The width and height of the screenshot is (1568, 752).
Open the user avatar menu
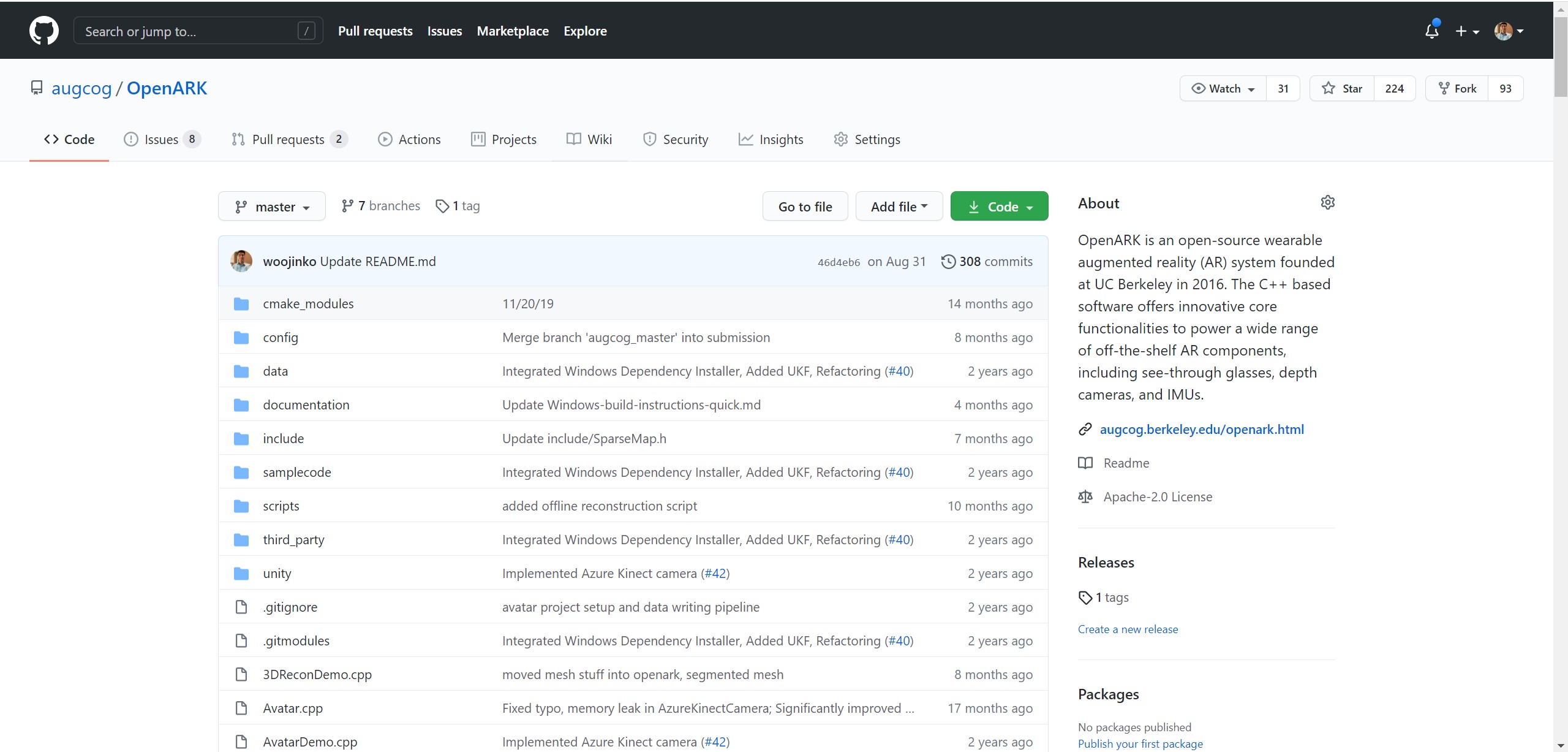1509,31
